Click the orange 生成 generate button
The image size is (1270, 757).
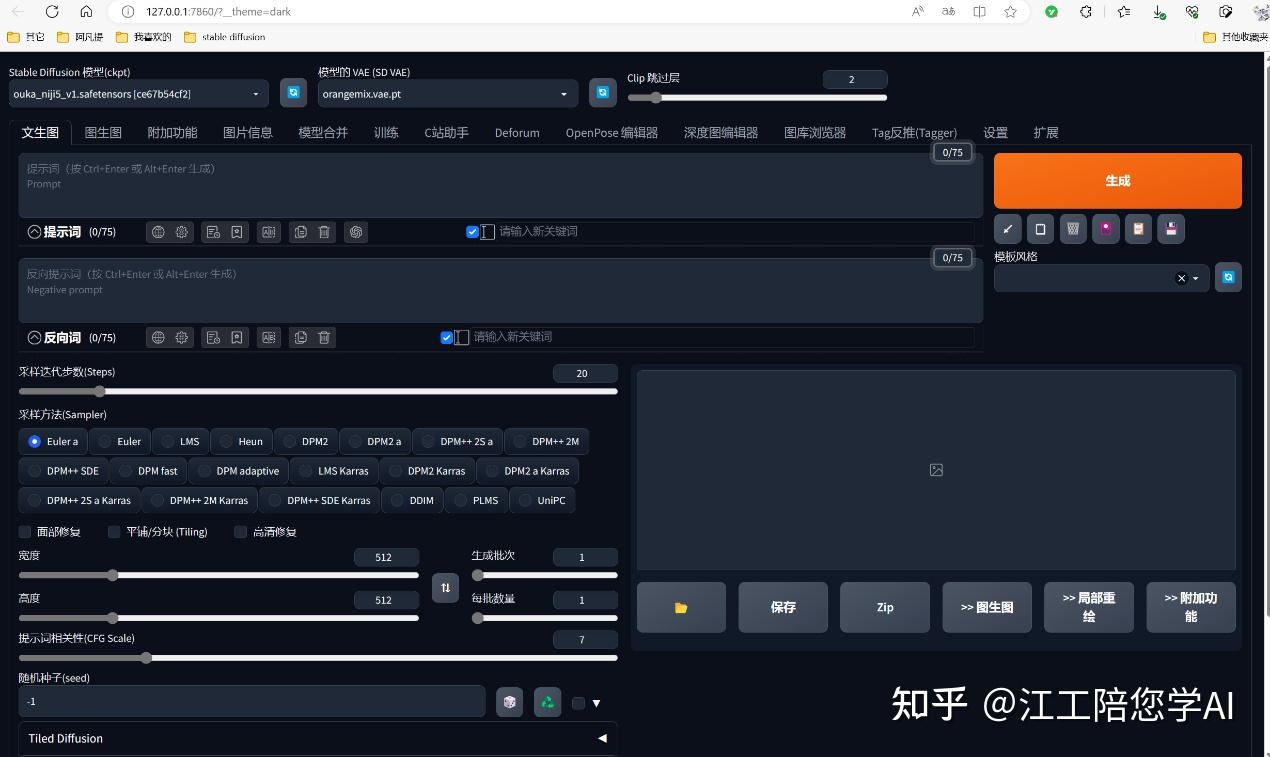pyautogui.click(x=1117, y=181)
